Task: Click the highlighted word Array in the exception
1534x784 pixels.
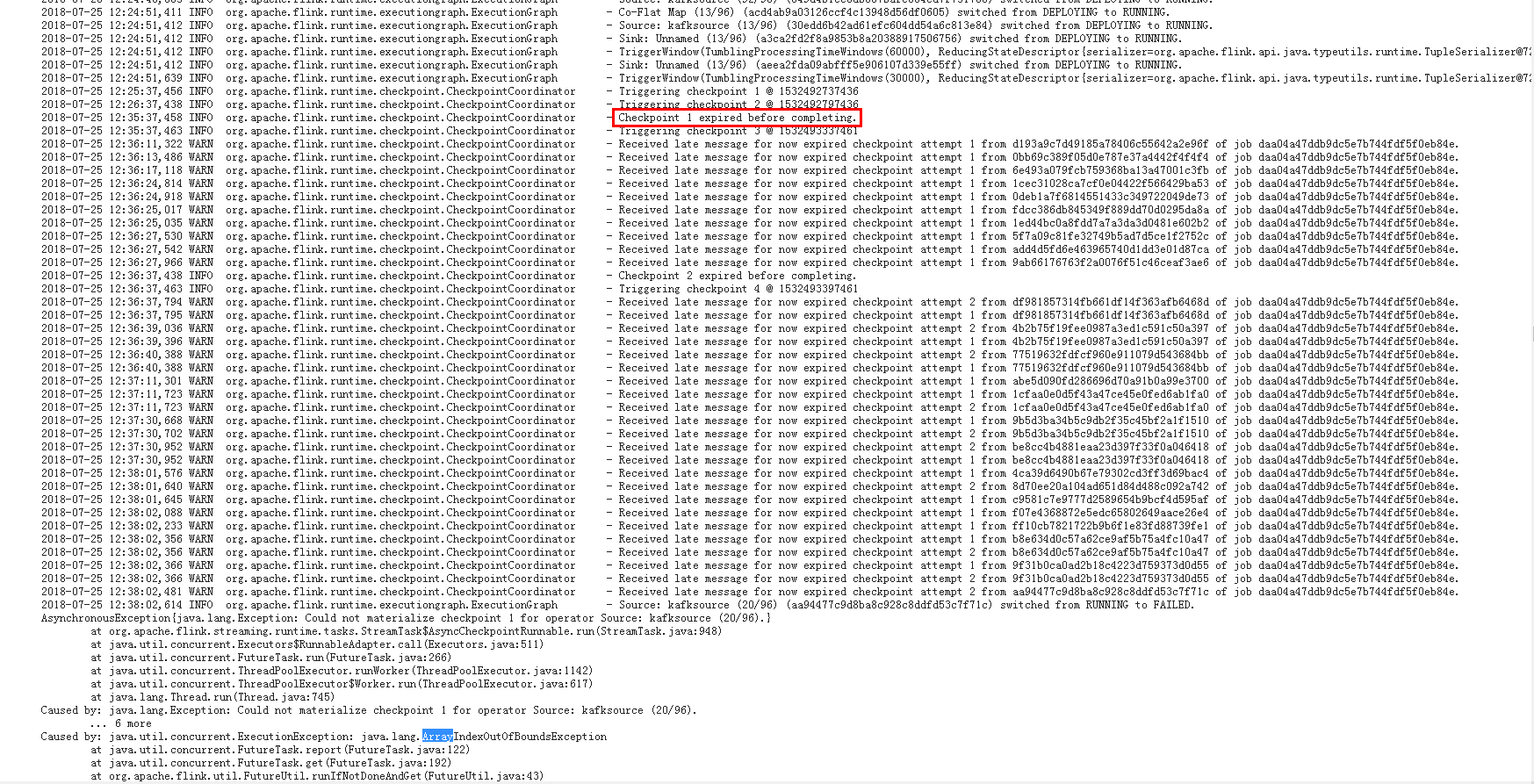Action: [437, 737]
